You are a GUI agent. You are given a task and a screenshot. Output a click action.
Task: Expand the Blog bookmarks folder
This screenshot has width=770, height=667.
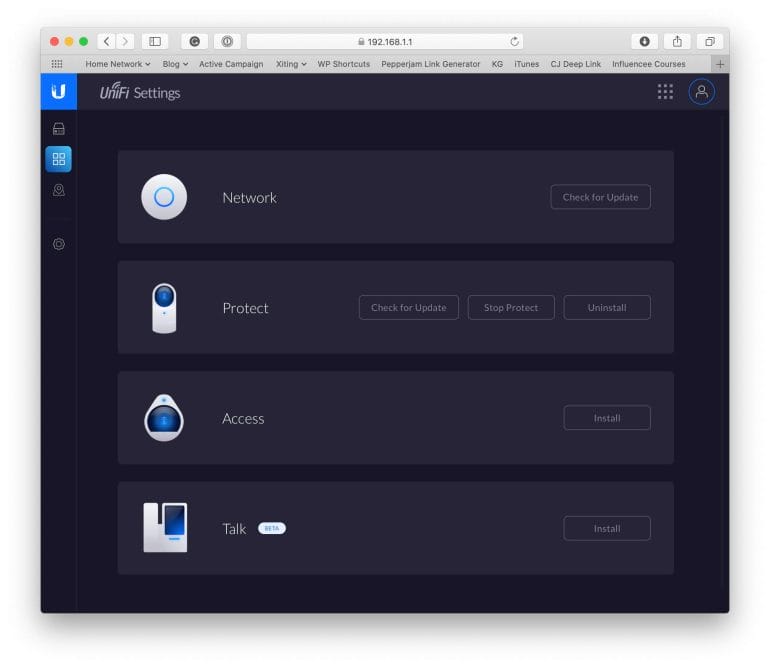(x=175, y=64)
